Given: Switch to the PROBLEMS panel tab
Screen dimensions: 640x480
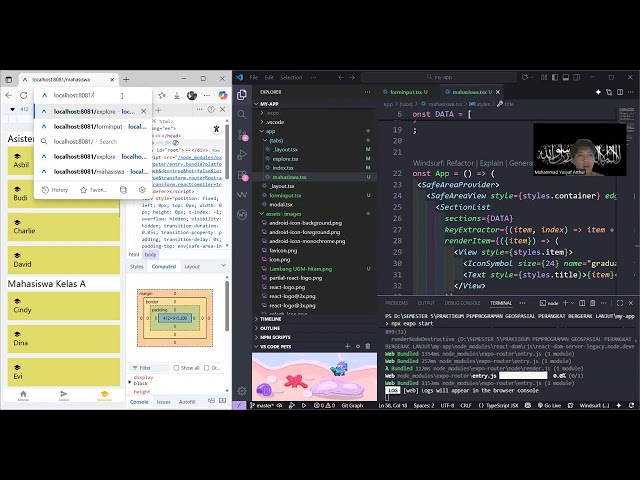Looking at the screenshot, I should coord(396,303).
